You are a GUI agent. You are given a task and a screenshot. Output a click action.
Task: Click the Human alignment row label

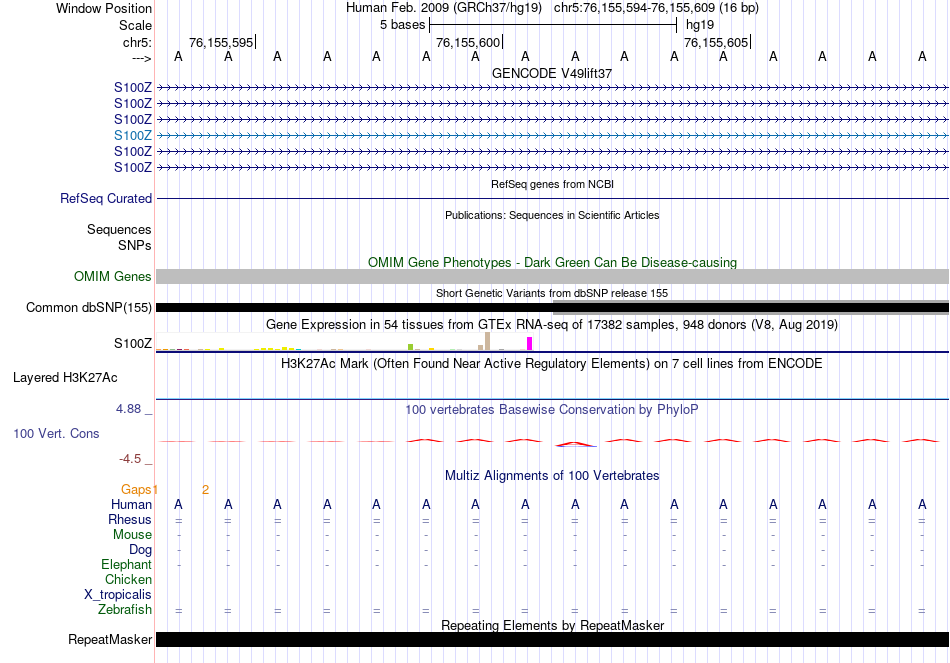tap(131, 505)
